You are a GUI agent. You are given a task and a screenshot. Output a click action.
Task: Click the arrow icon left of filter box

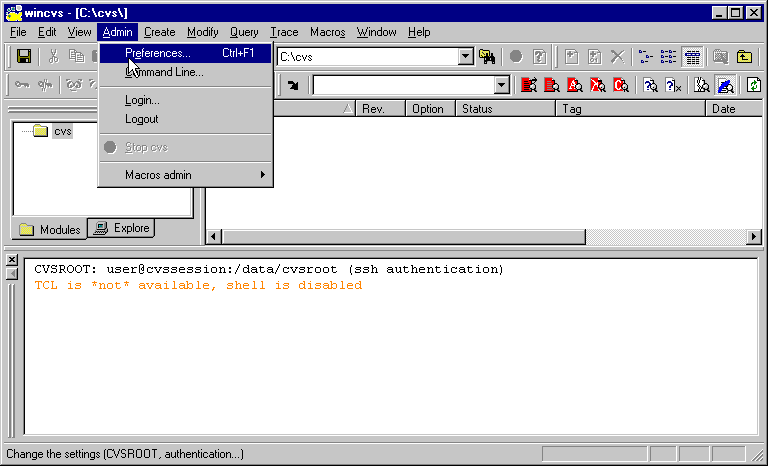[x=293, y=86]
